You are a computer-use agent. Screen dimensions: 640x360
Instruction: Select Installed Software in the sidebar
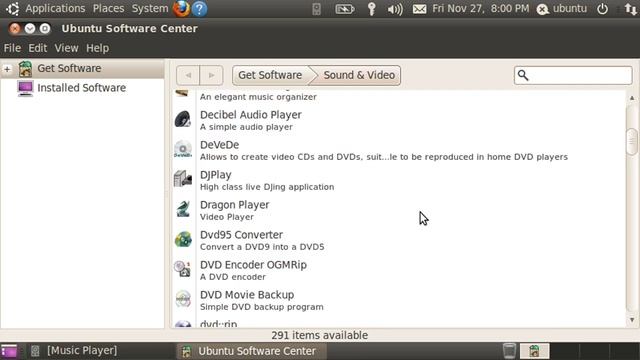[x=82, y=88]
